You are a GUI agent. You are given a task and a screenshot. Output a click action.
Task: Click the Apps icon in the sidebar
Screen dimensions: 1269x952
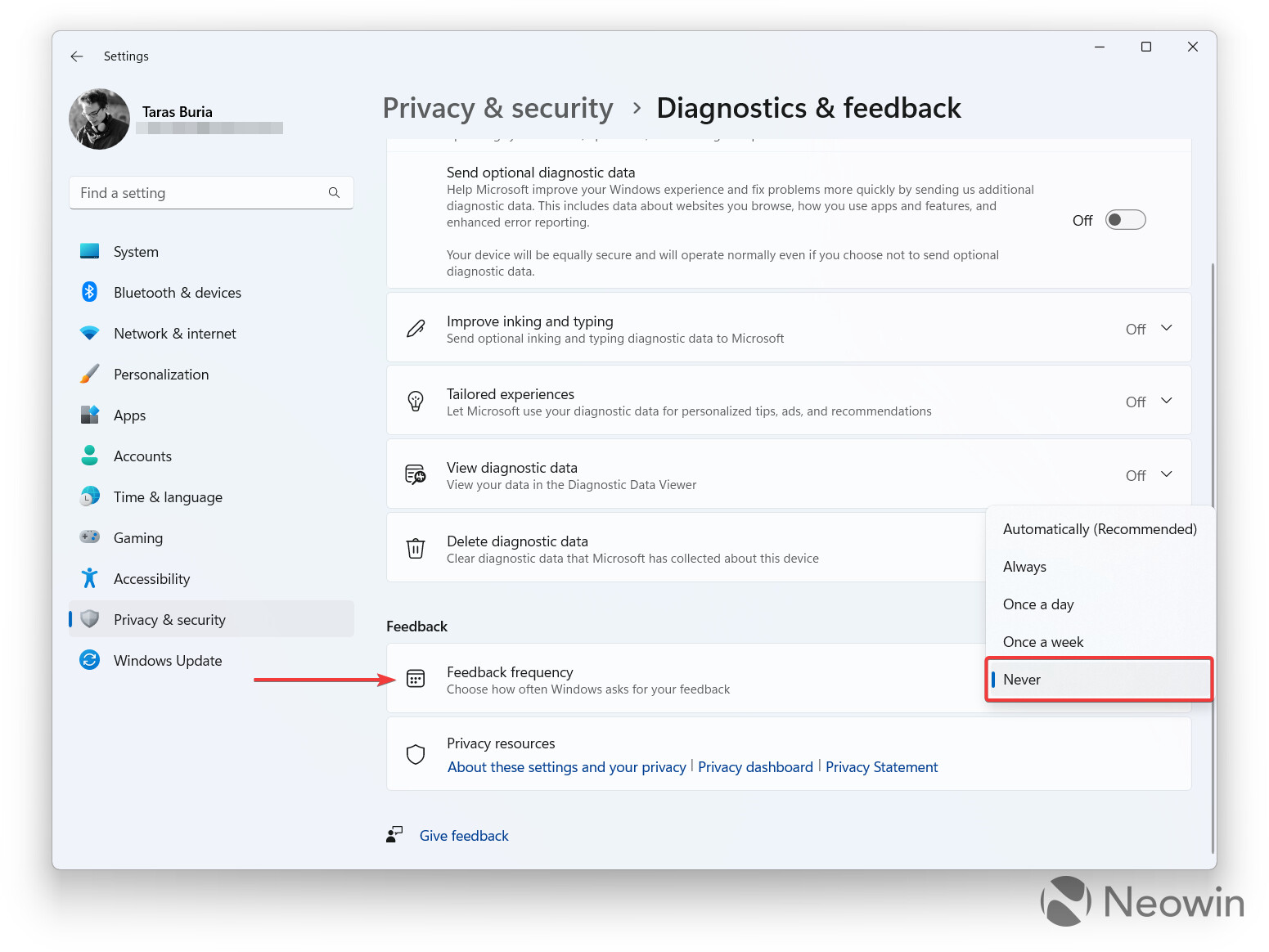click(90, 415)
